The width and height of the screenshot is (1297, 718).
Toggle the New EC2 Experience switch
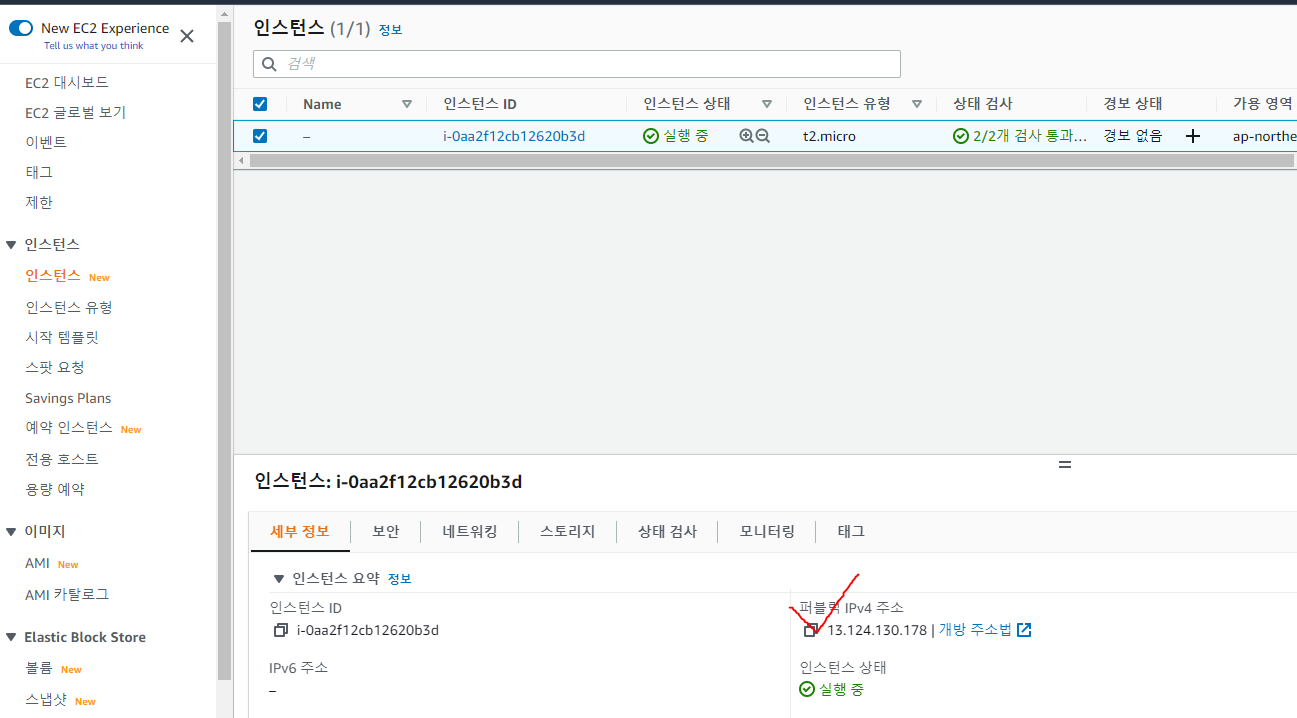tap(21, 28)
